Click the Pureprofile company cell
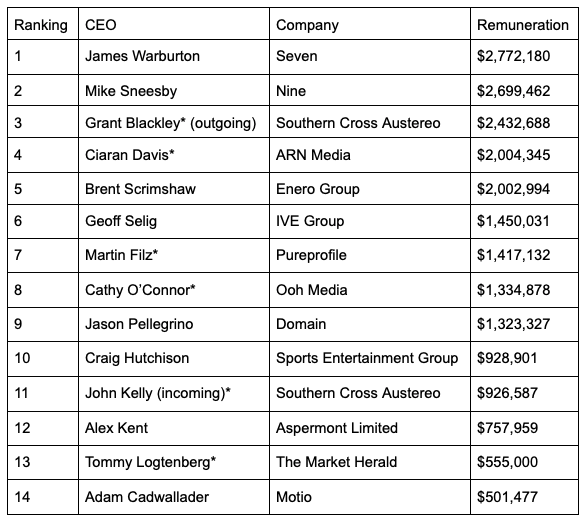The width and height of the screenshot is (588, 526). point(370,255)
